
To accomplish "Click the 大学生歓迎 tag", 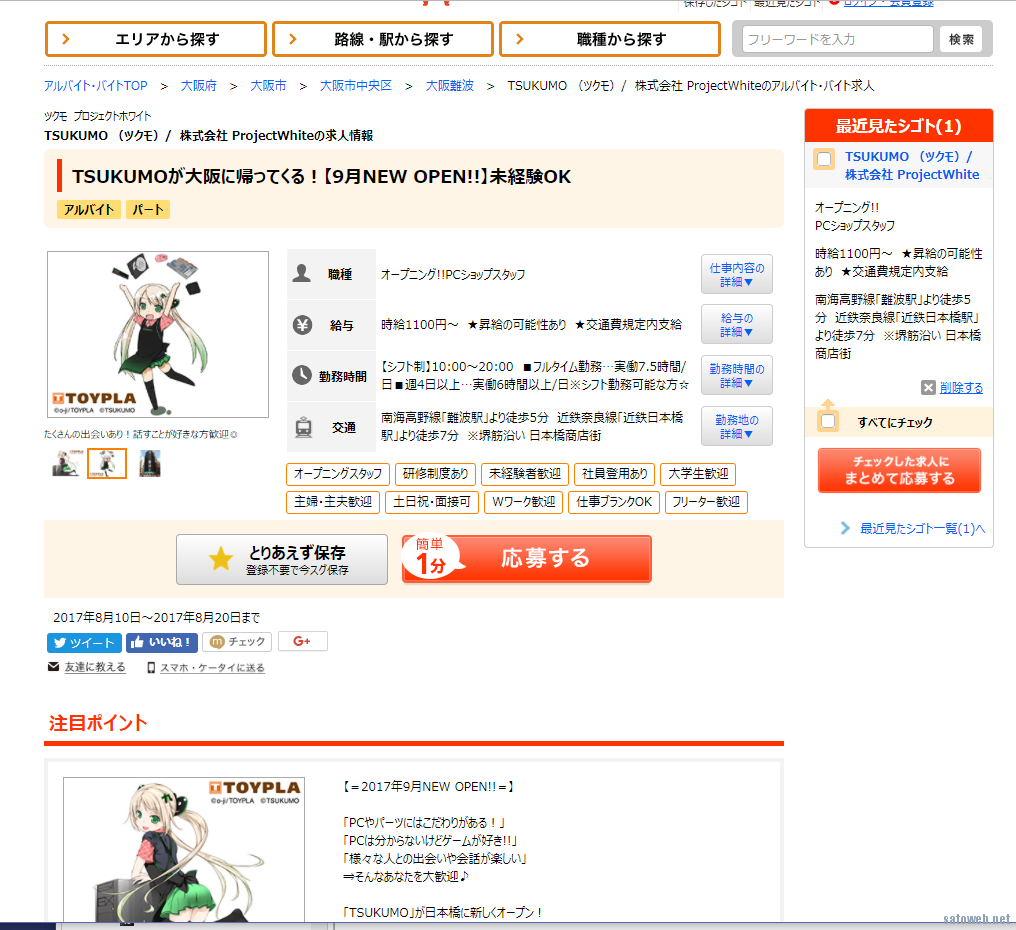I will [x=698, y=474].
